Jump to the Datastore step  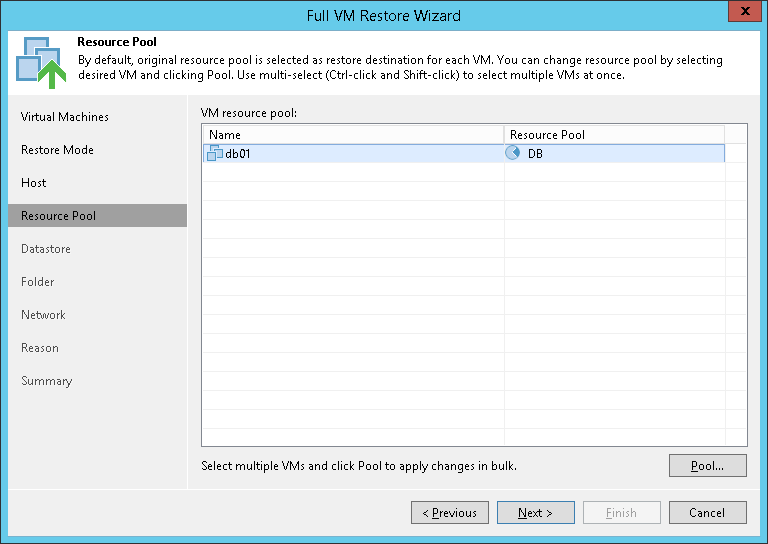pyautogui.click(x=46, y=249)
